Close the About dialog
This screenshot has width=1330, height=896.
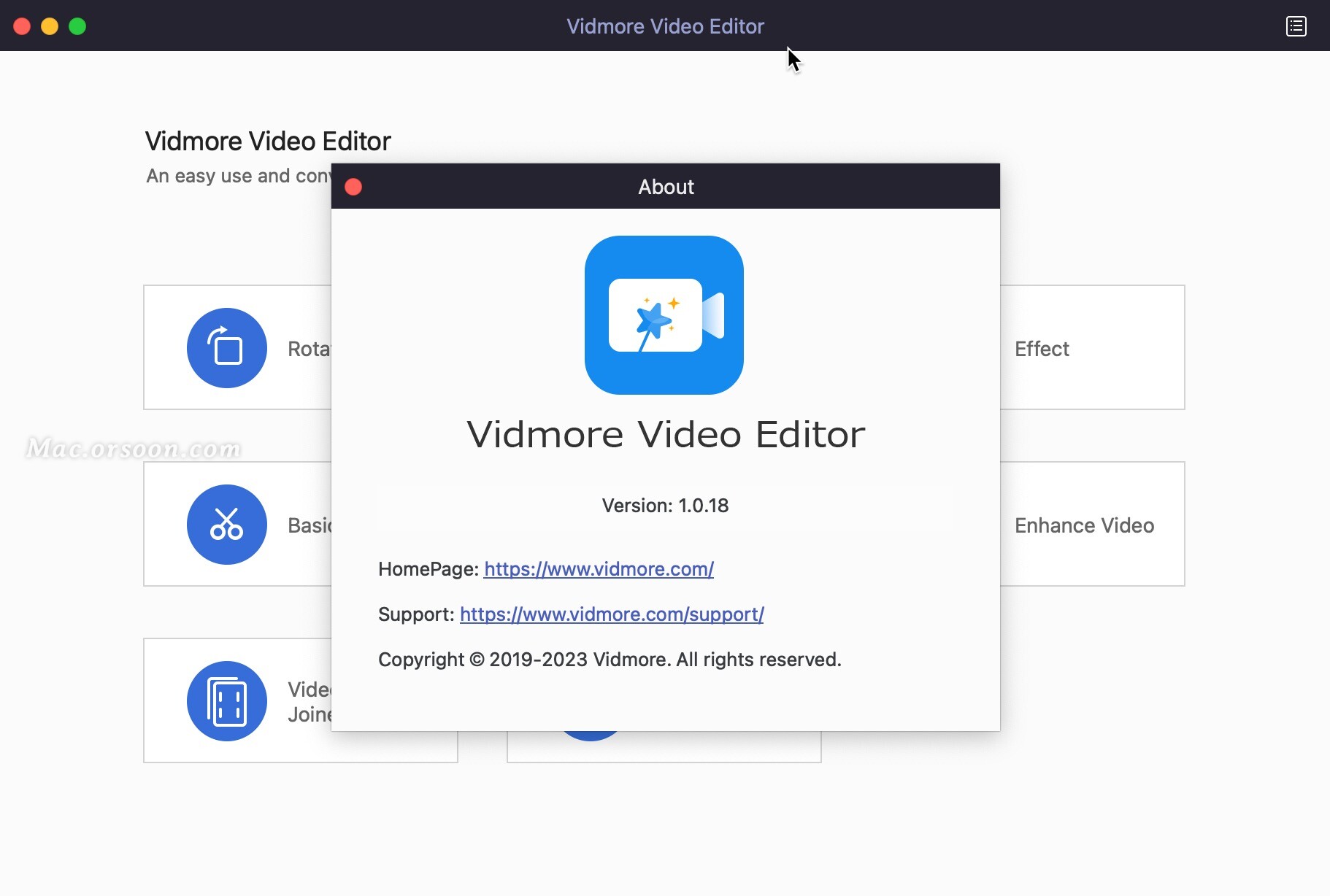tap(353, 186)
